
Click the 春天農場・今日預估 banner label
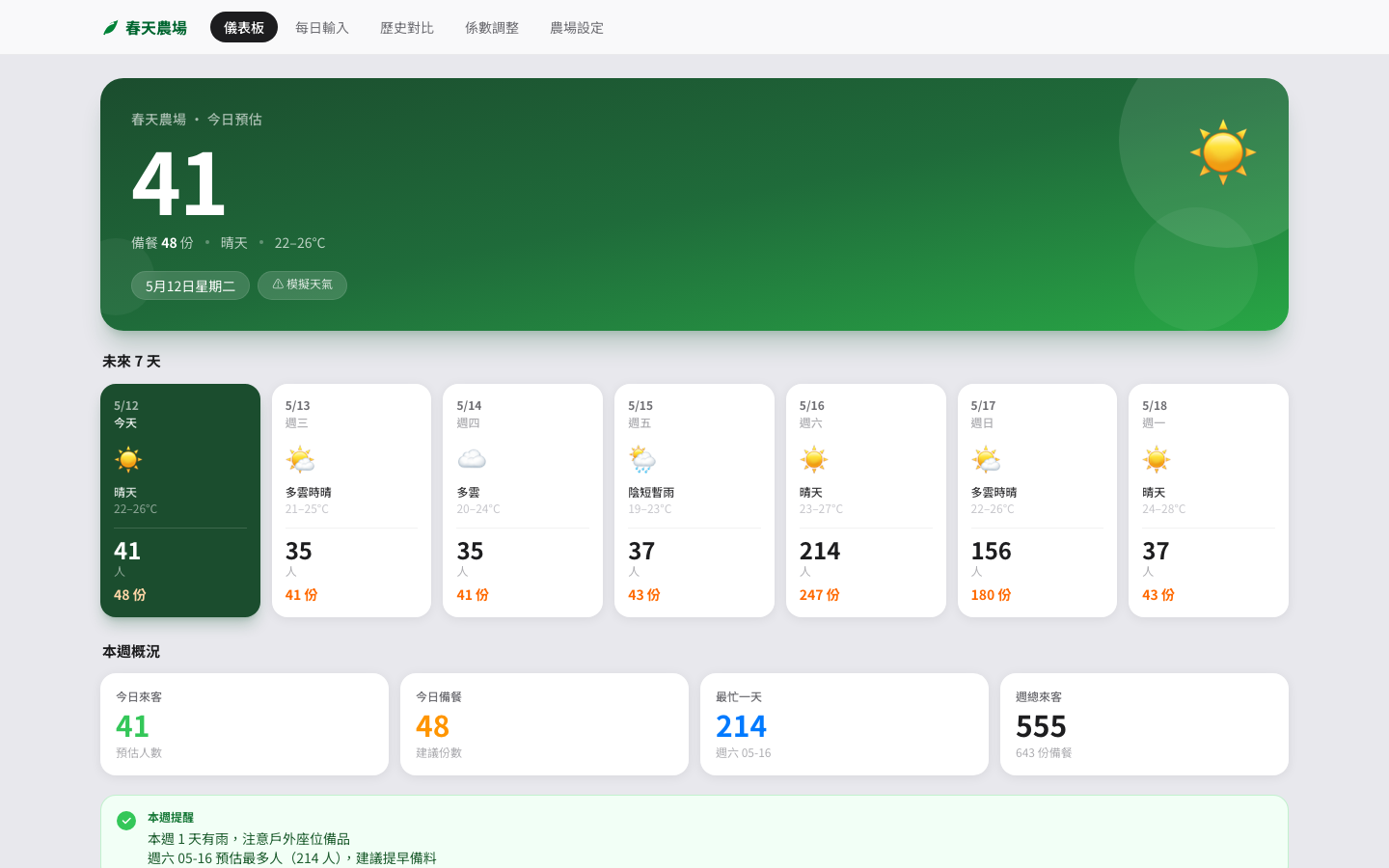197,120
